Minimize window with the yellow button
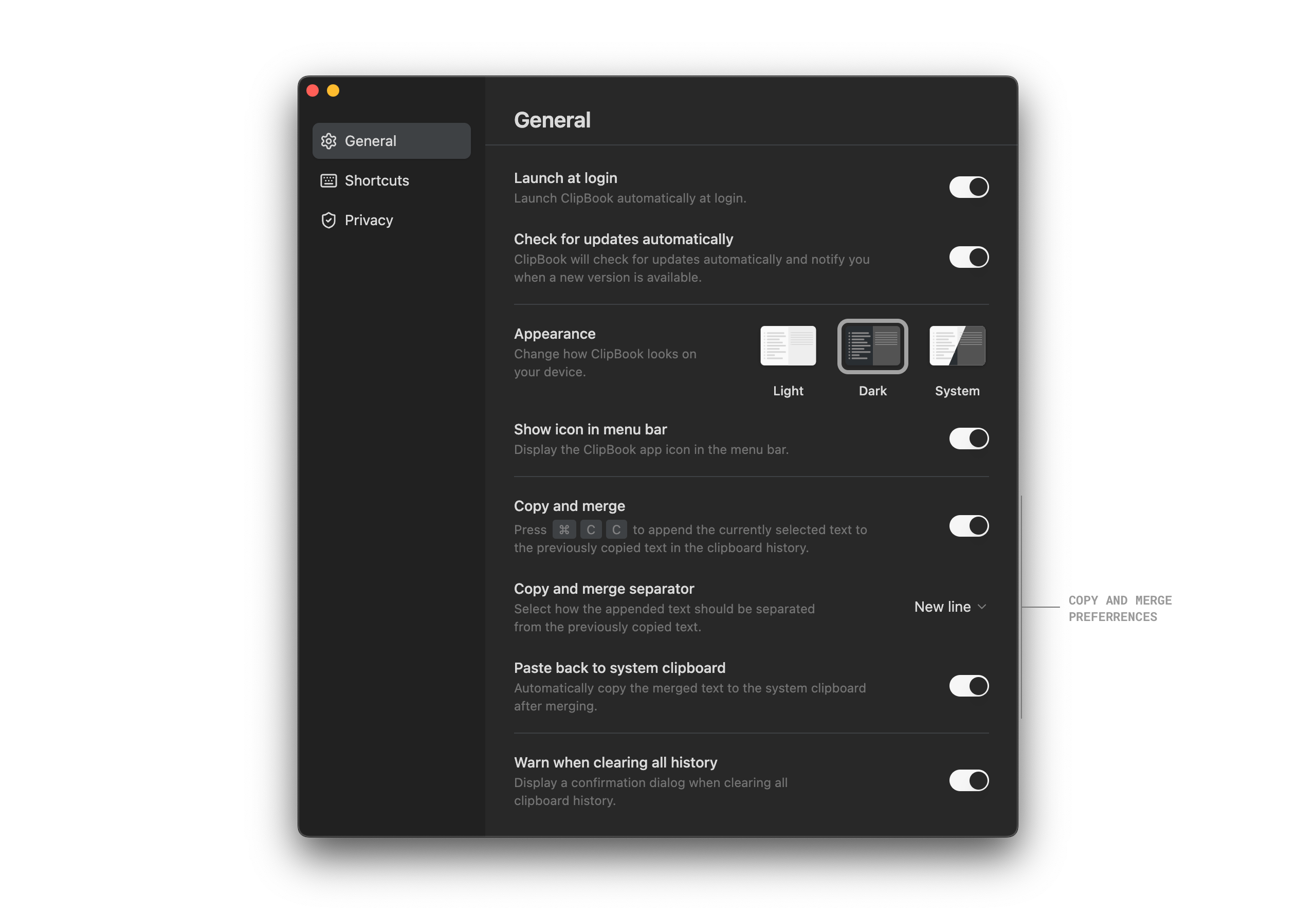Image resolution: width=1316 pixels, height=913 pixels. click(x=333, y=90)
